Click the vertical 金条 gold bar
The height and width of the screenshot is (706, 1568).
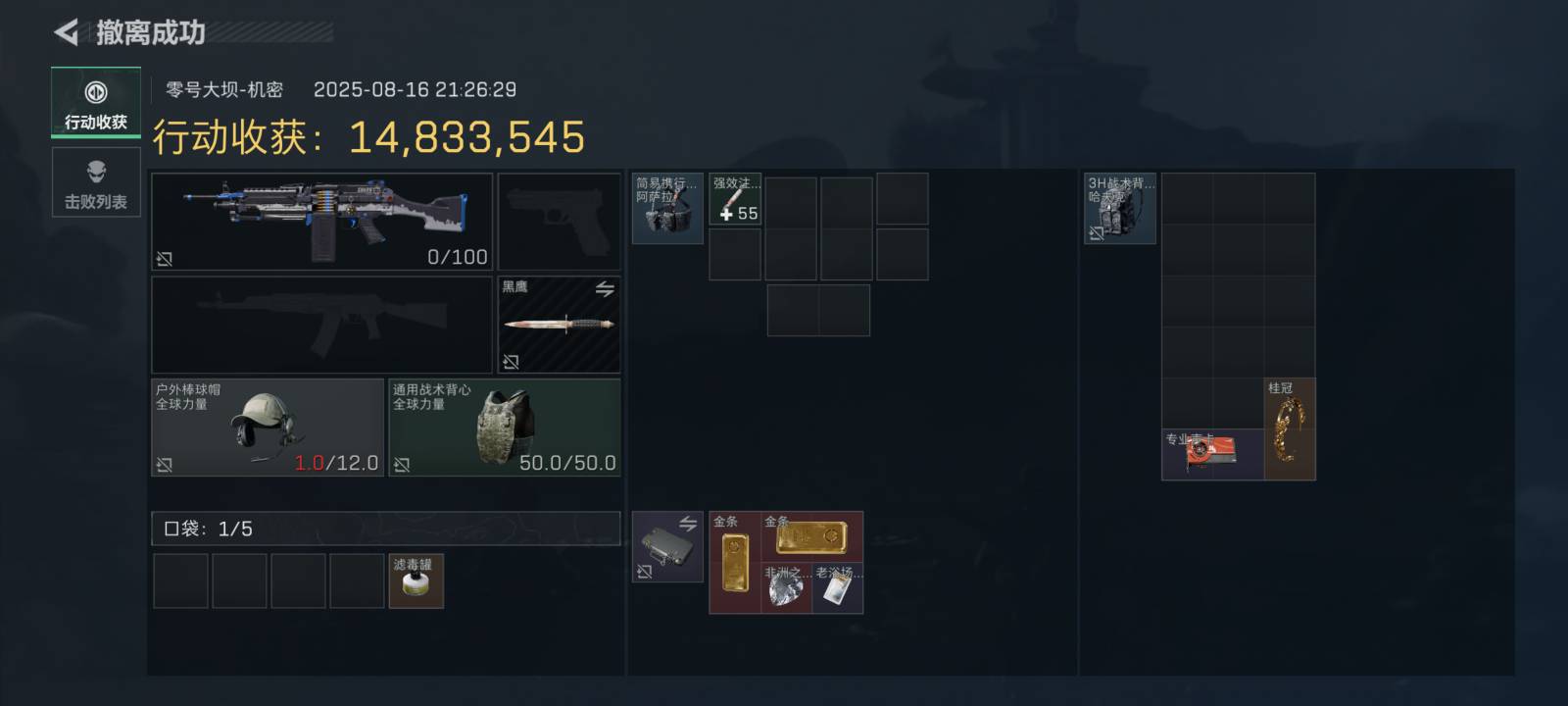pos(735,563)
